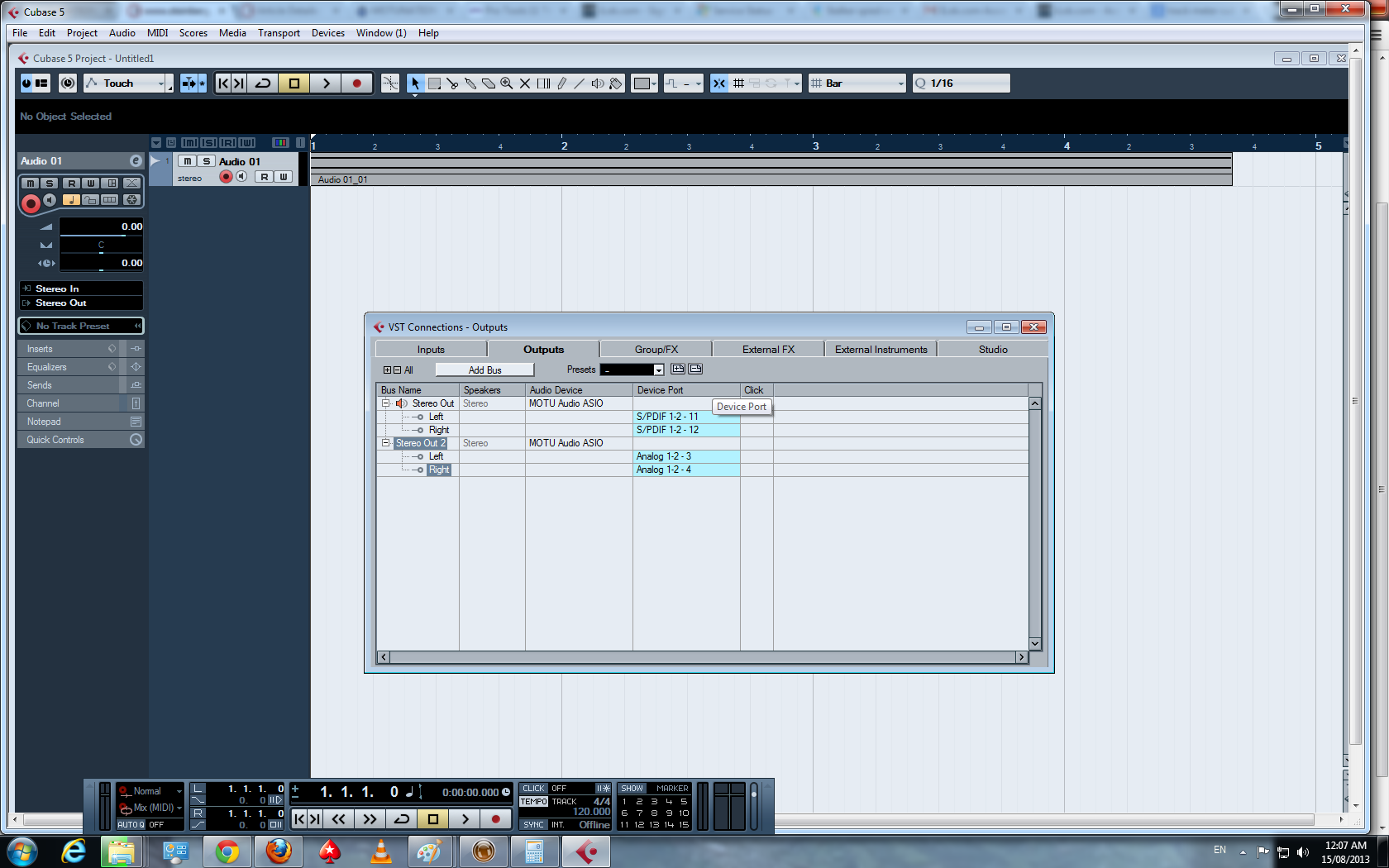Select the Split scissors tool
Screen dimensions: 1389x868
[452, 83]
